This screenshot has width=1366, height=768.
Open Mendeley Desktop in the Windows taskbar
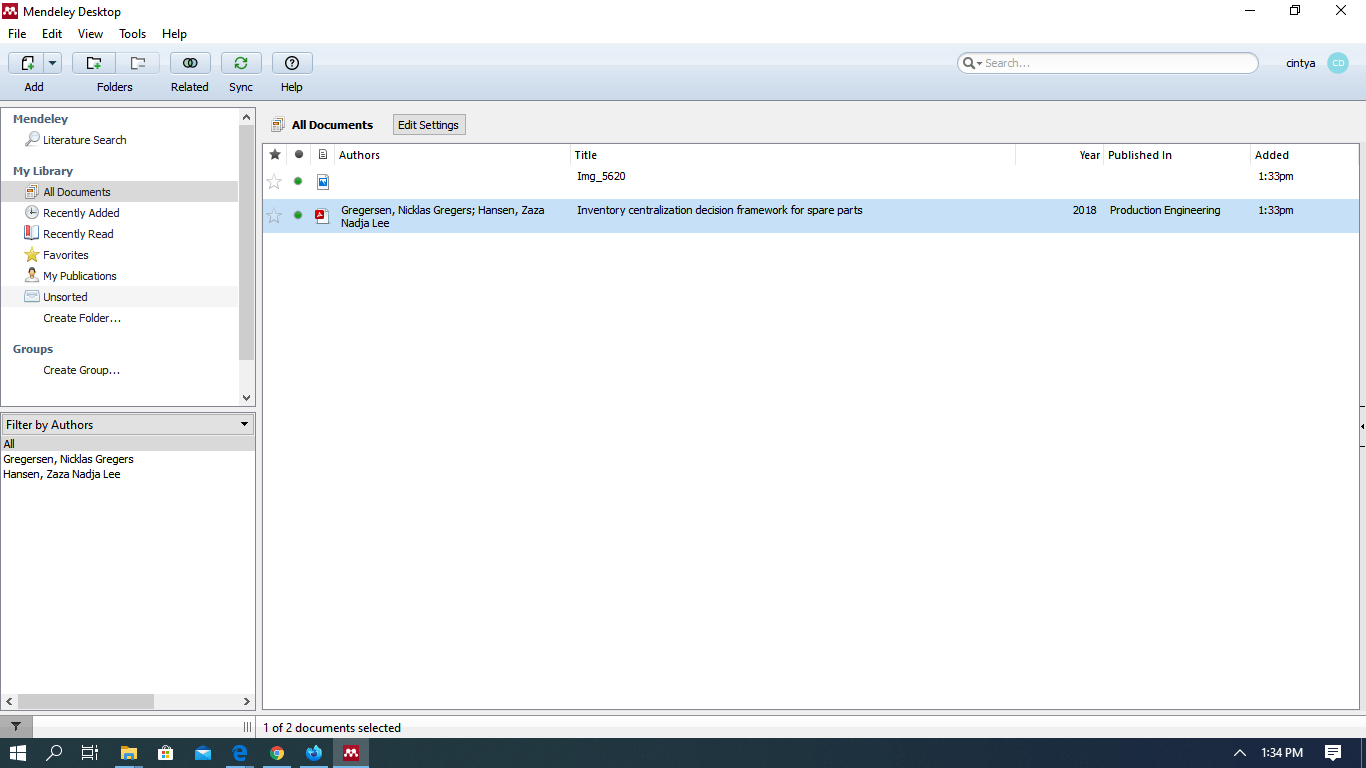coord(351,753)
